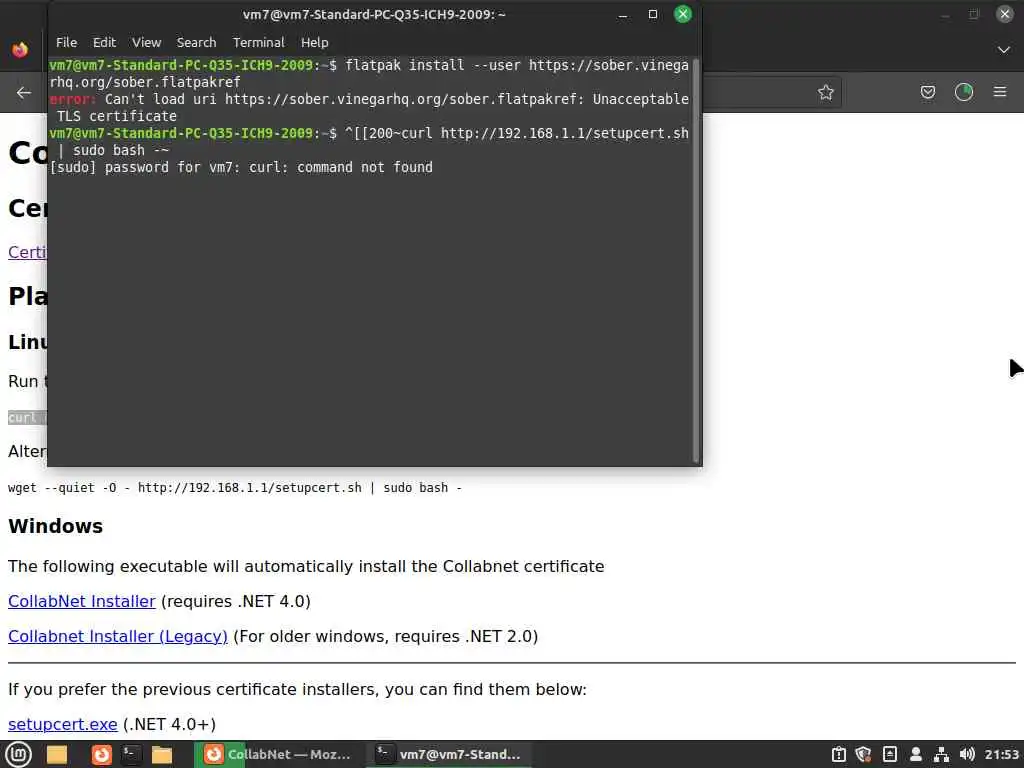Expand the Firefox tab list chevron
1024x768 pixels.
tap(1004, 50)
